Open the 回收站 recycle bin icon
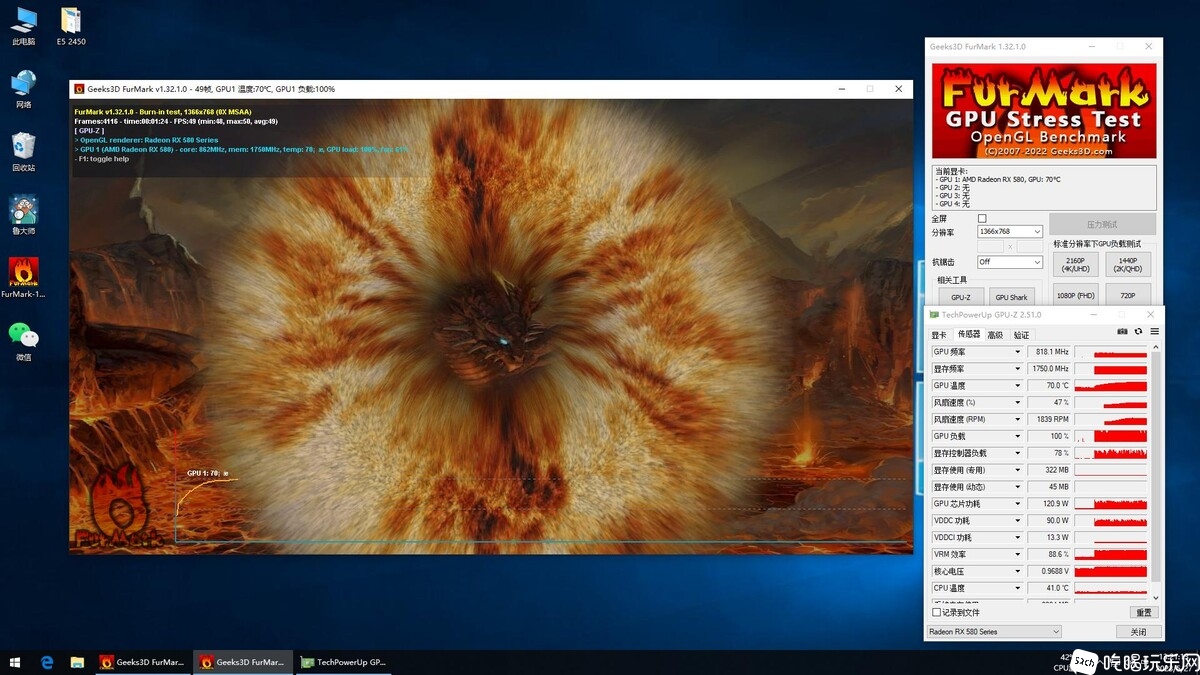The height and width of the screenshot is (675, 1200). 23,153
